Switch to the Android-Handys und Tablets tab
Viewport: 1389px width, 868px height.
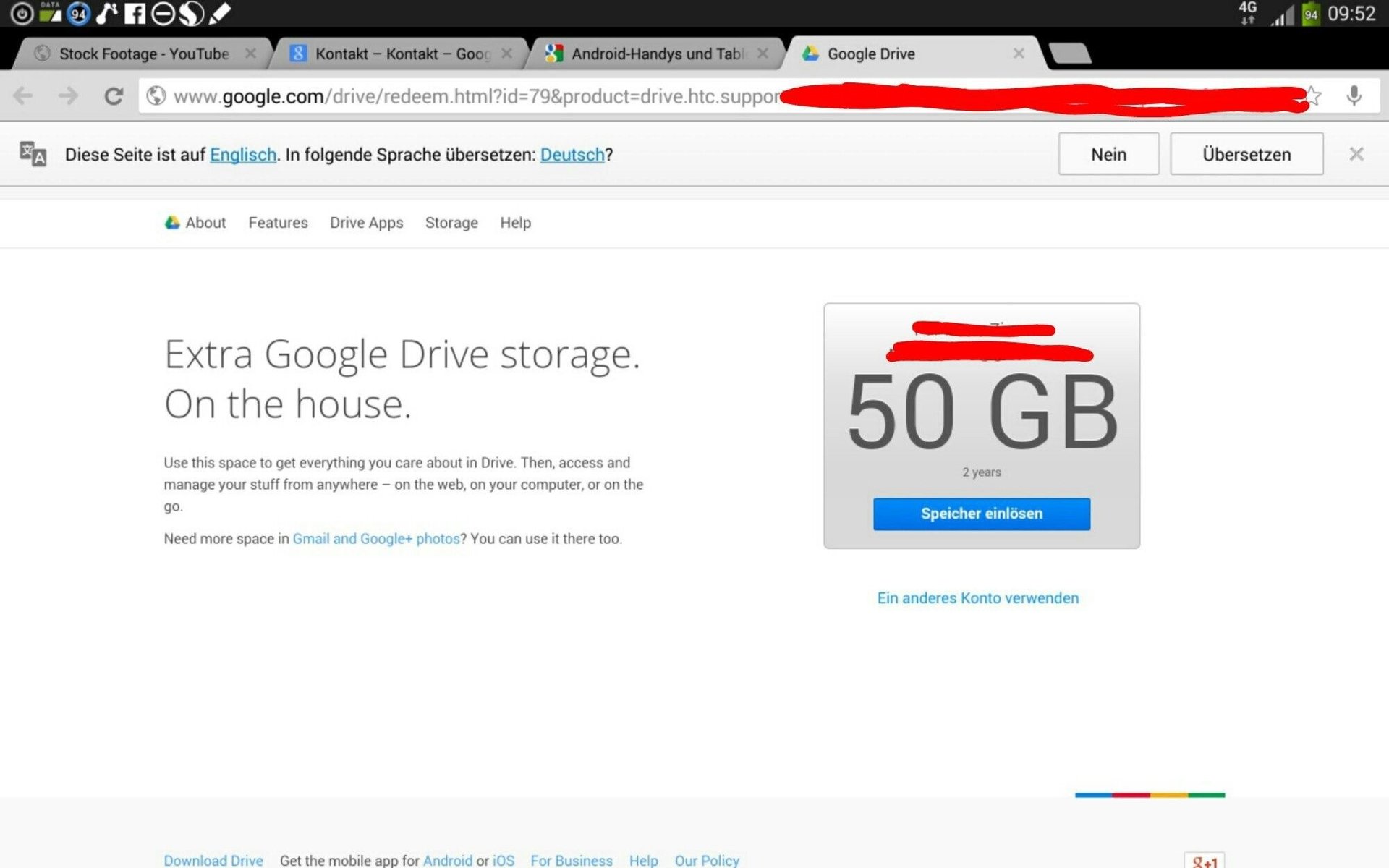(x=657, y=54)
